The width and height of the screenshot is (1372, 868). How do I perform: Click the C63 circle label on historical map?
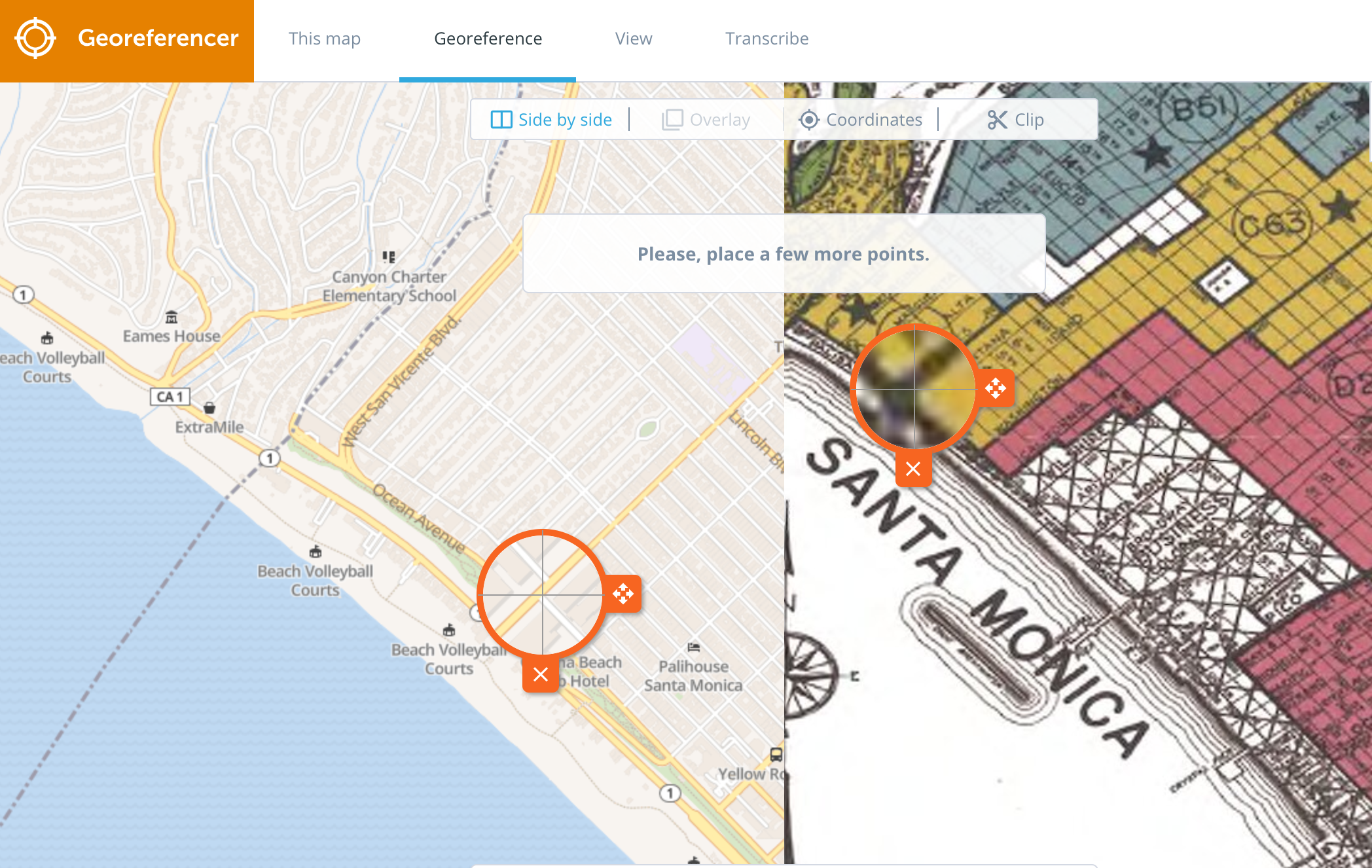click(x=1273, y=225)
